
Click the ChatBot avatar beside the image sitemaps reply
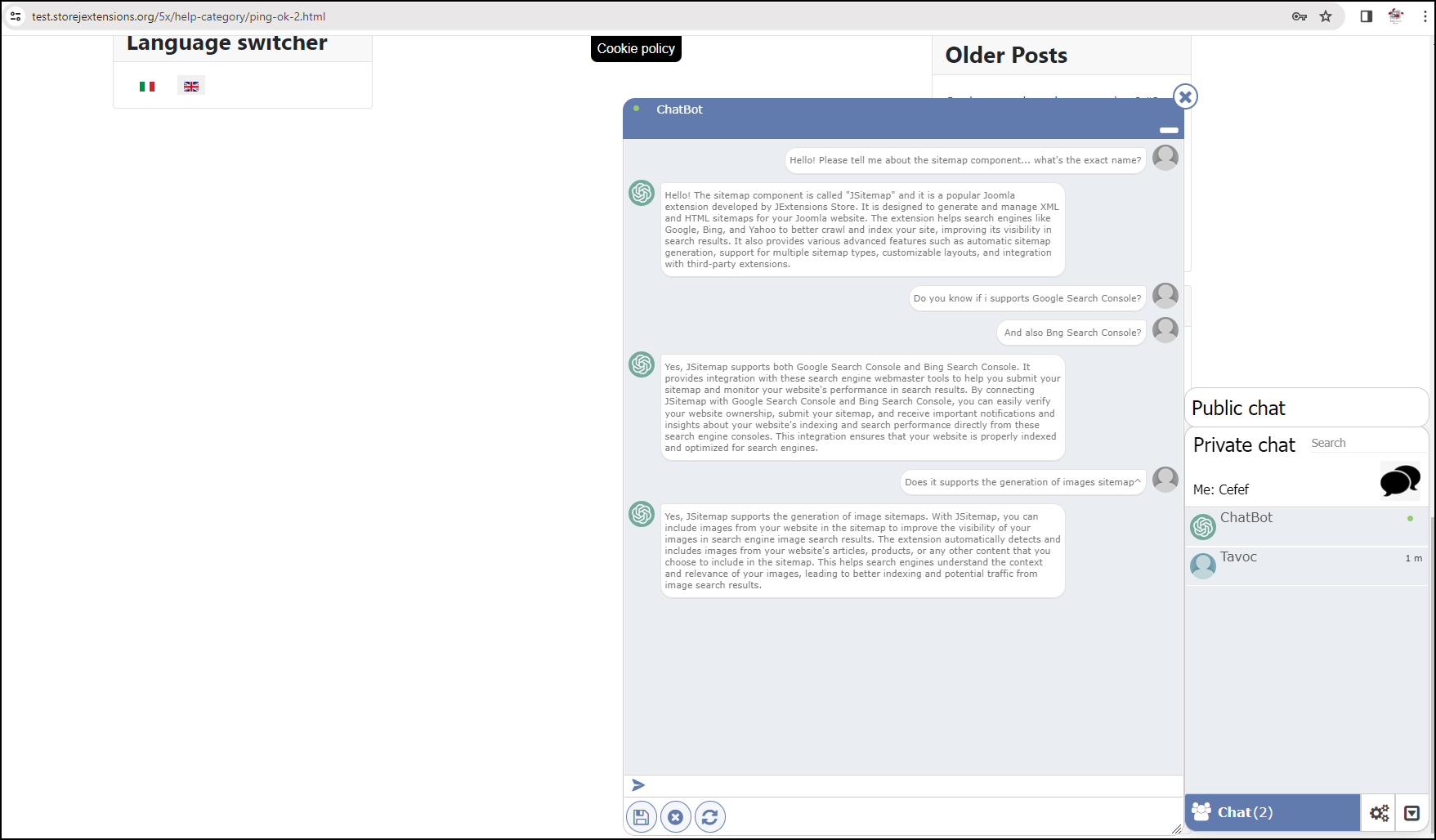(x=642, y=514)
